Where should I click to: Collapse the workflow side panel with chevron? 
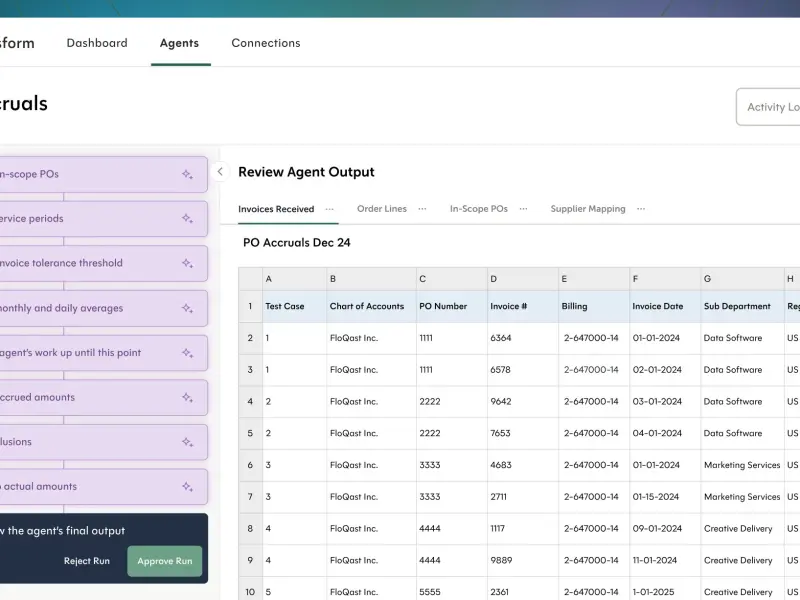tap(220, 172)
